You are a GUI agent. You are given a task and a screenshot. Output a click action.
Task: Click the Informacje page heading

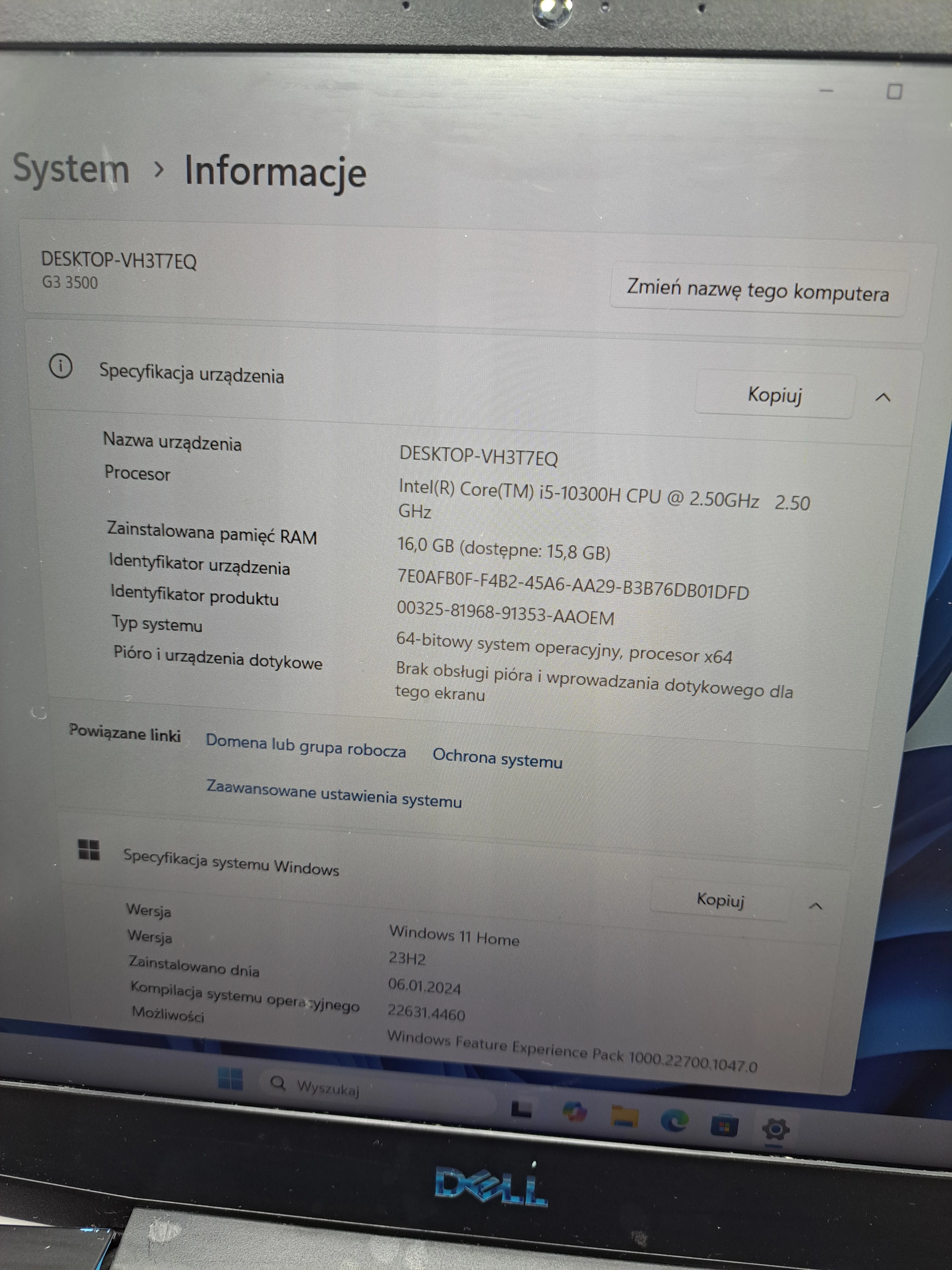point(275,172)
